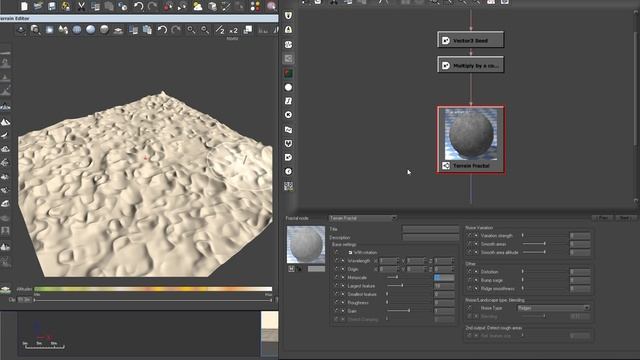The width and height of the screenshot is (640, 360).
Task: Click the Terrain Editor redo arrow
Action: 176,29
